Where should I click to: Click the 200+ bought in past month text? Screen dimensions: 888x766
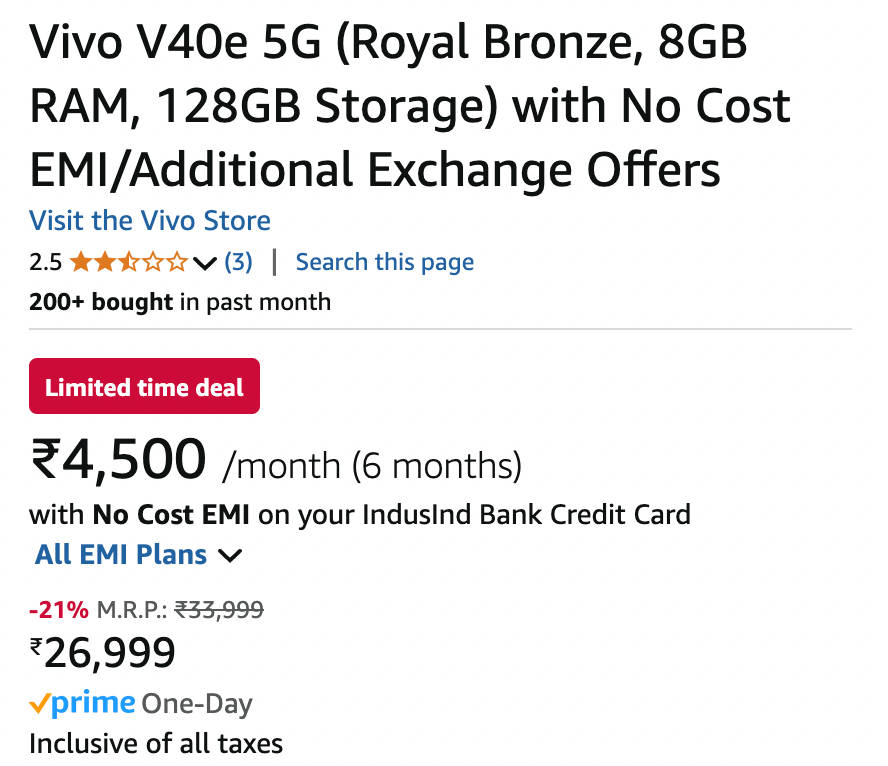point(180,301)
